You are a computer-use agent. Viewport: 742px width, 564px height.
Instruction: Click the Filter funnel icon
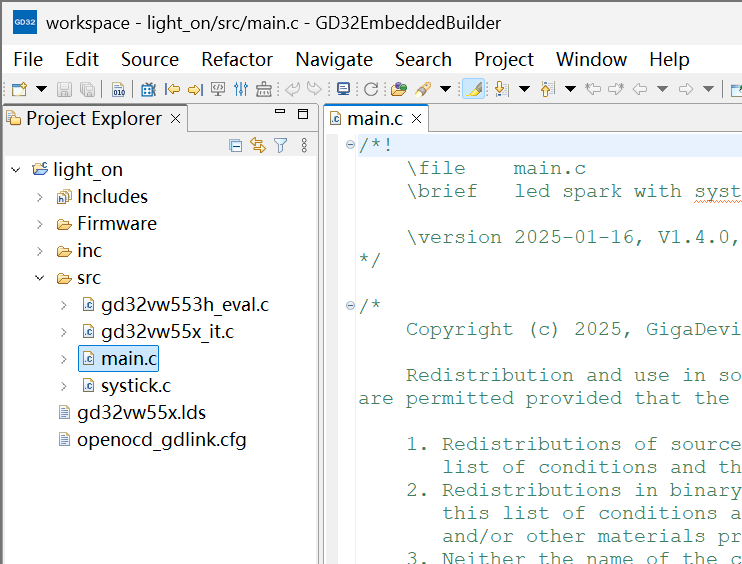(x=281, y=145)
